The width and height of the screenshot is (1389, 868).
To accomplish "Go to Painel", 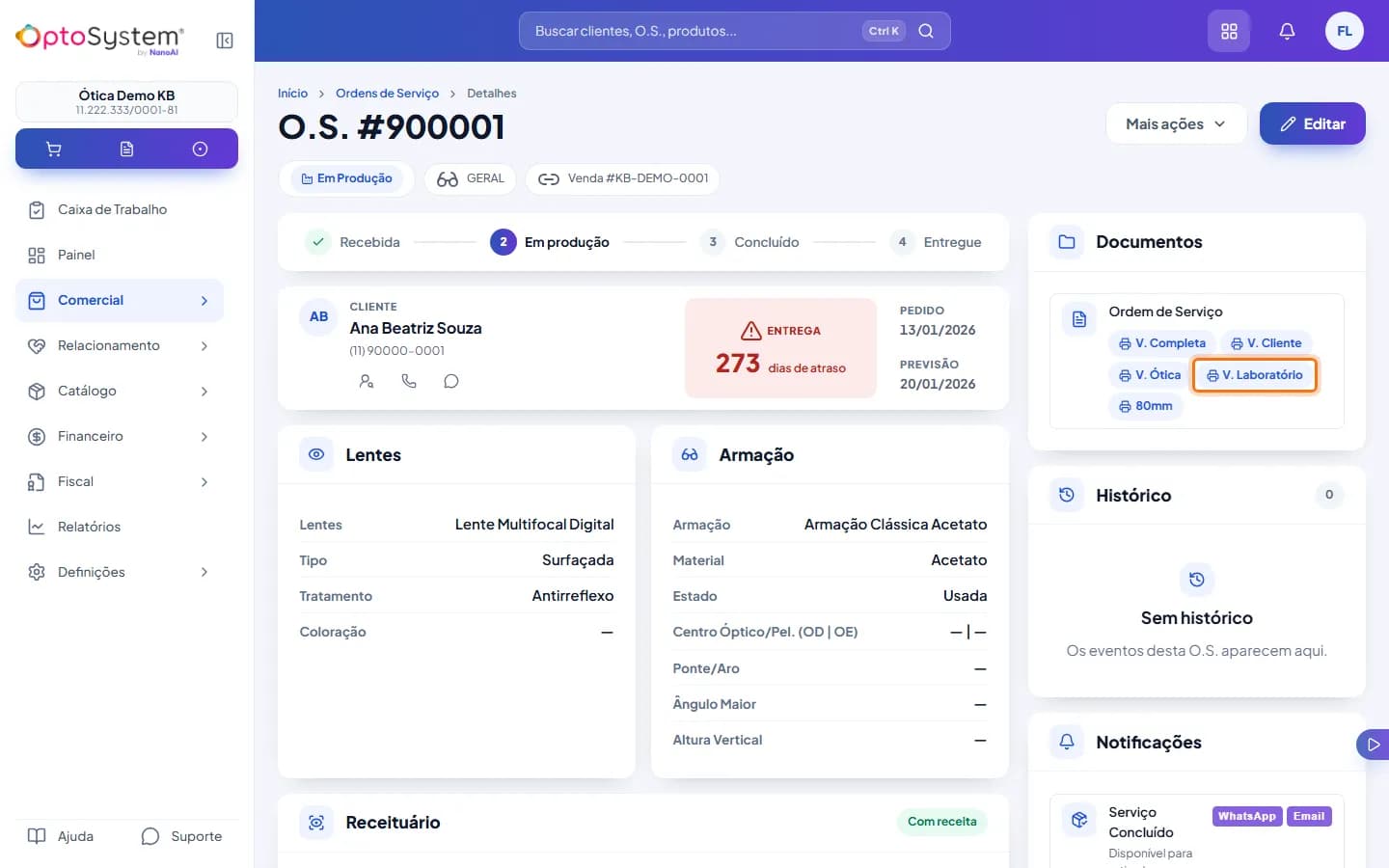I will point(120,255).
